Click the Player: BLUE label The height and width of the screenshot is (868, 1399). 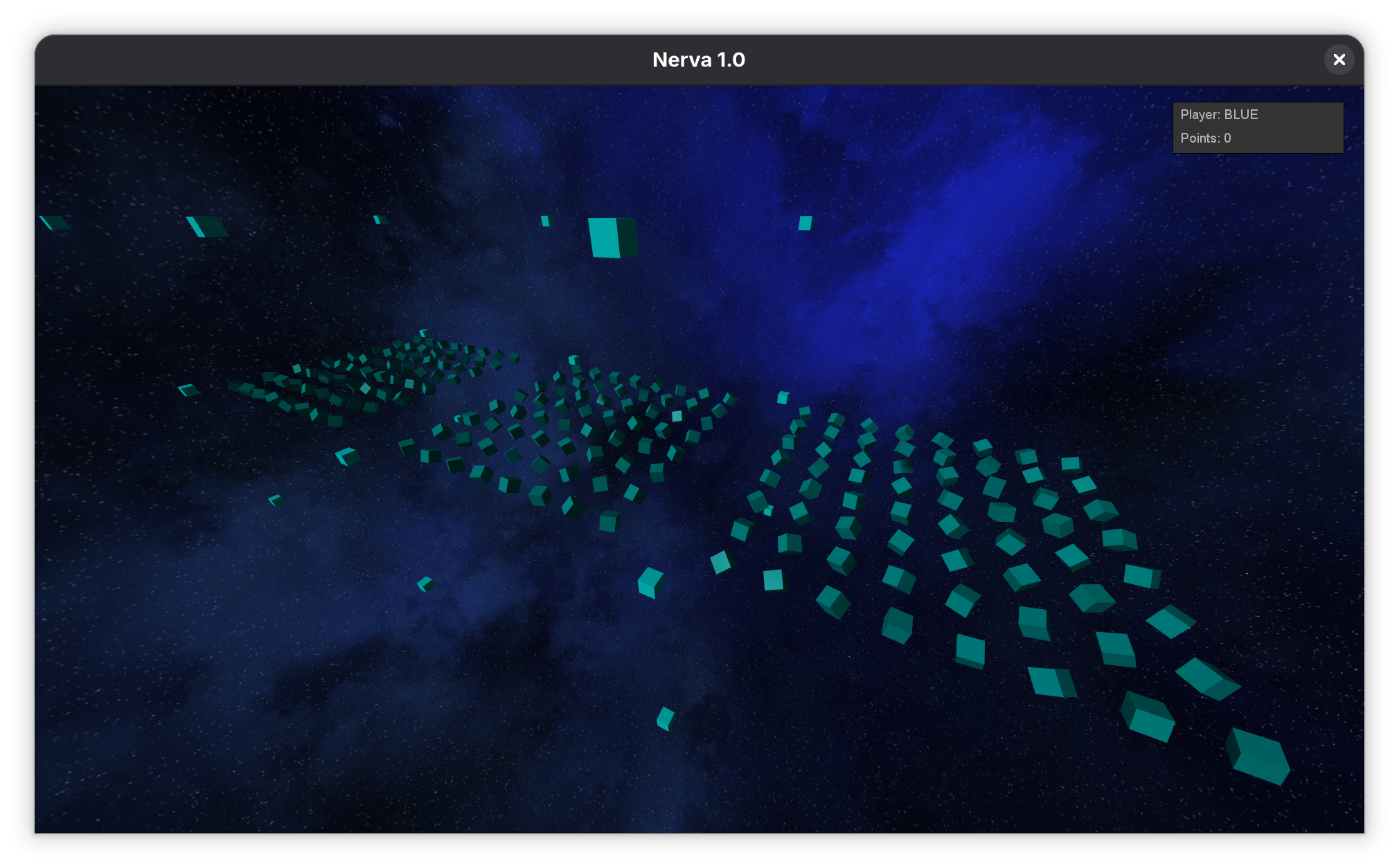point(1219,115)
